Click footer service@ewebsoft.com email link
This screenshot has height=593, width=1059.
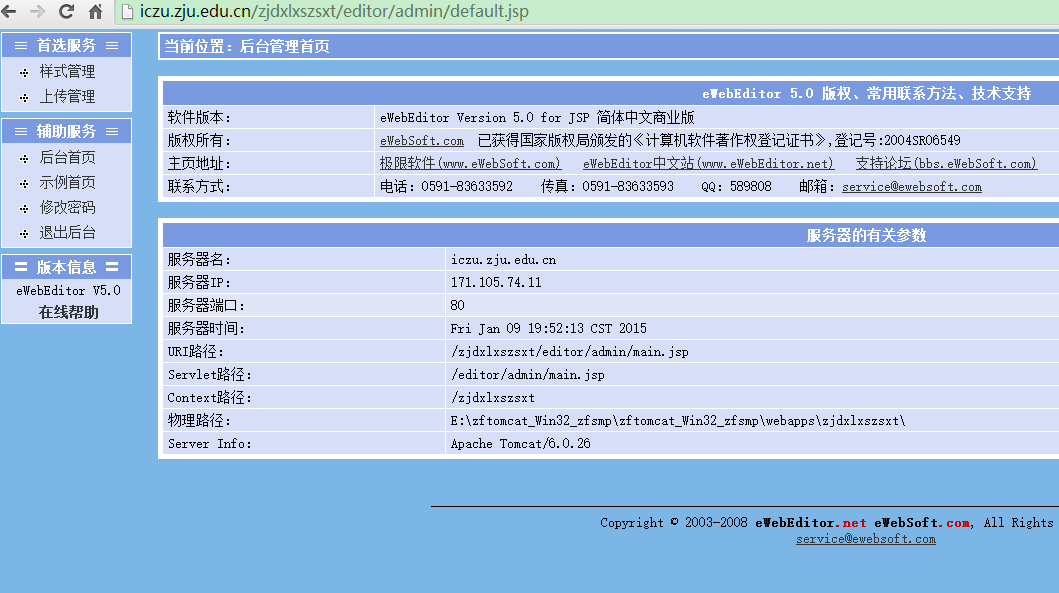(866, 539)
